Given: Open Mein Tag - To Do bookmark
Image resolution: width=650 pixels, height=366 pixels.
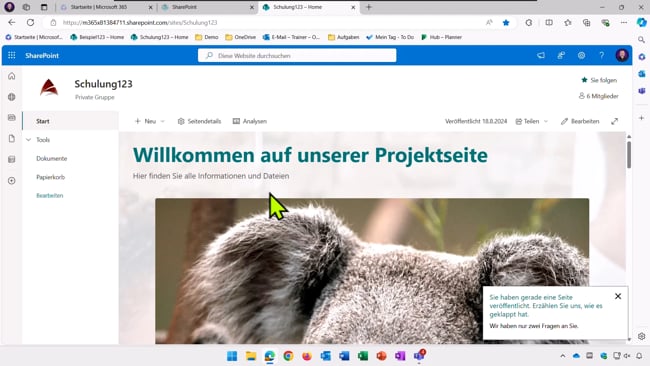Looking at the screenshot, I should (x=390, y=37).
